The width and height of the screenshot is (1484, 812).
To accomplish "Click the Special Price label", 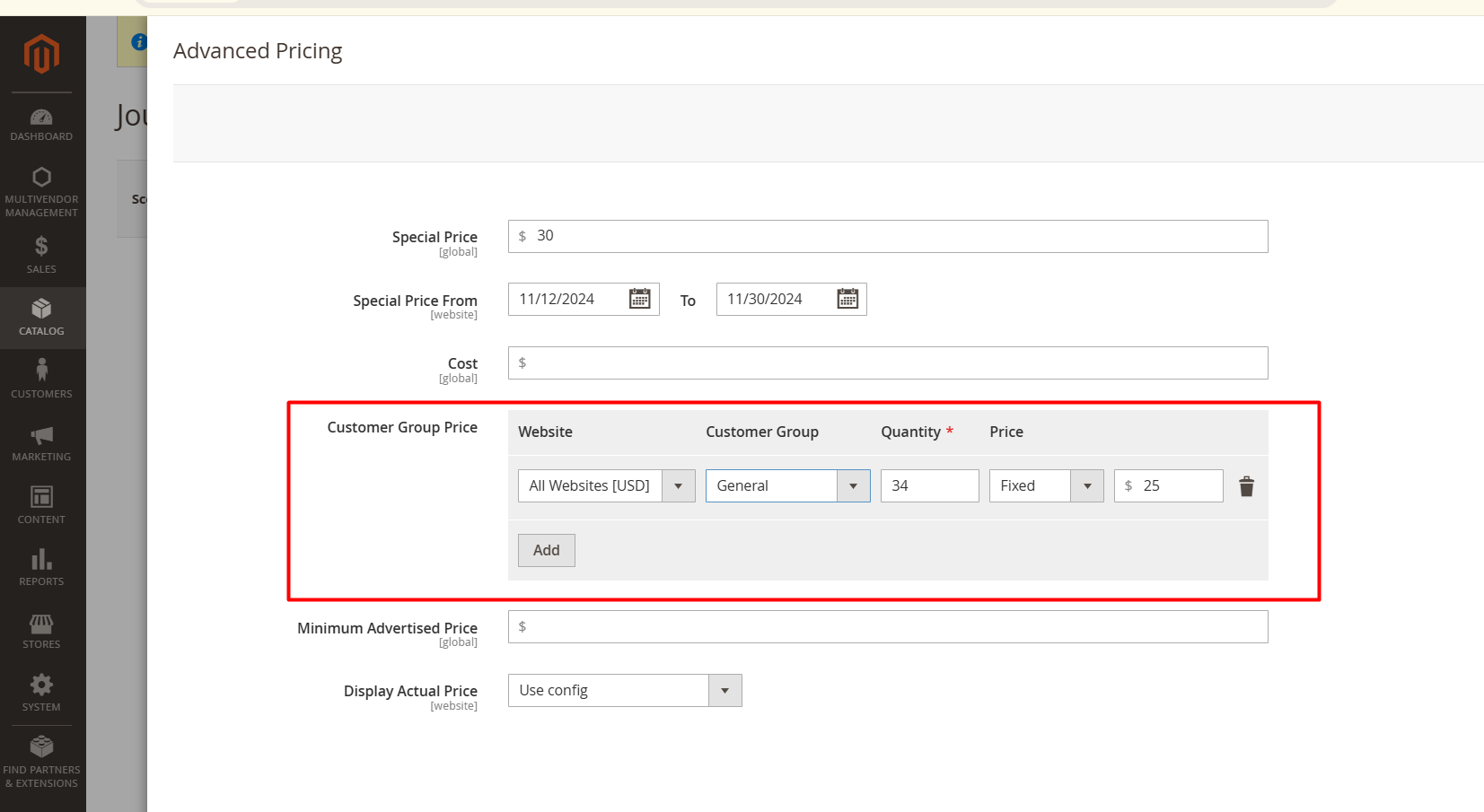I will 435,237.
